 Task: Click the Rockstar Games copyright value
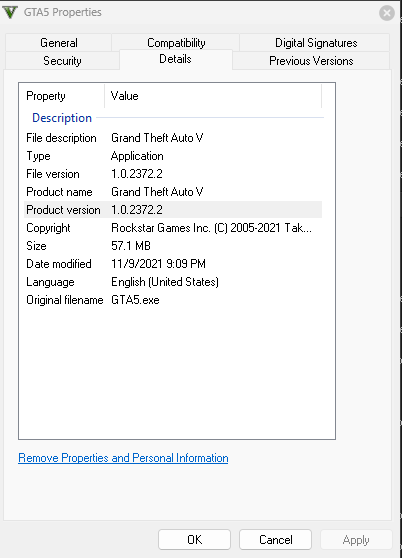pos(211,228)
